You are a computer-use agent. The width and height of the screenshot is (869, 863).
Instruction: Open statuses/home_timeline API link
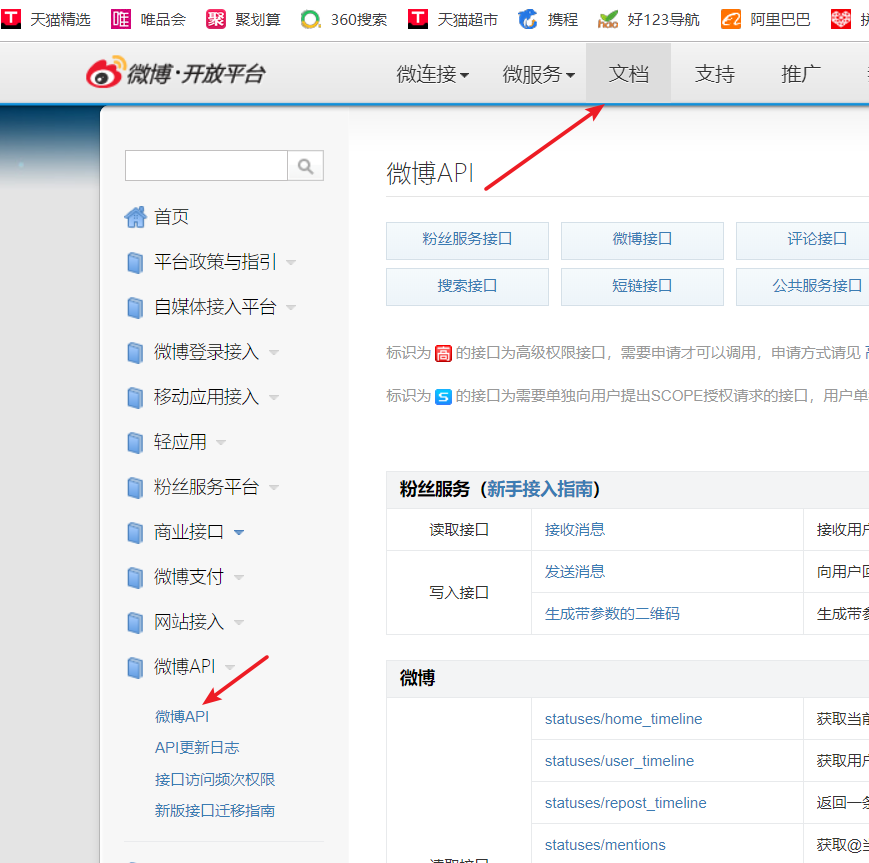(623, 719)
